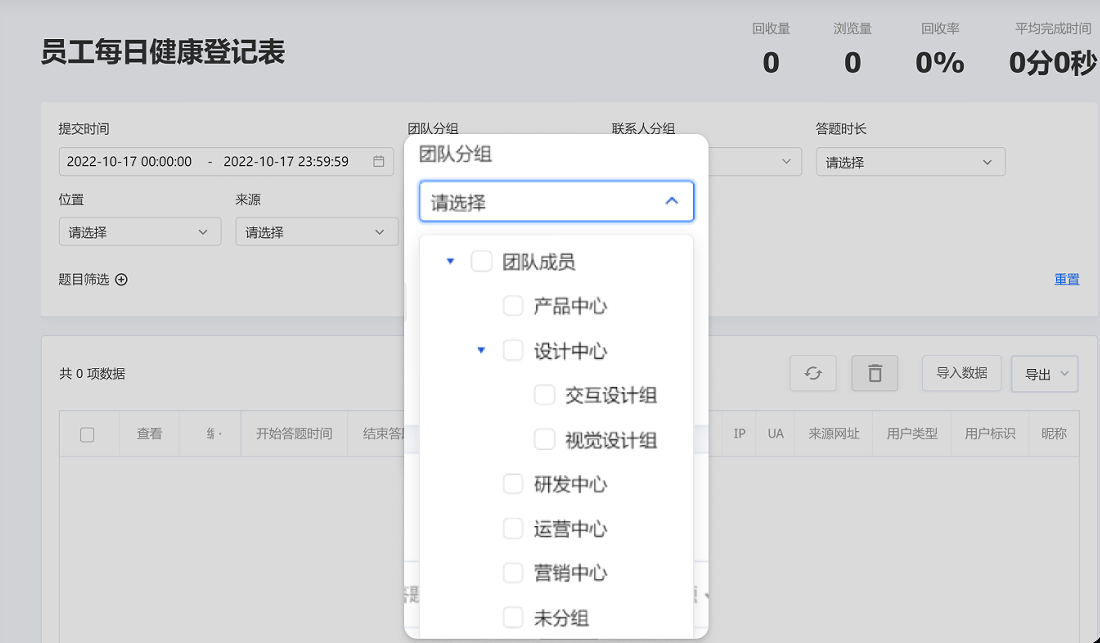
Task: Click the 题目筛选 label
Action: pos(83,279)
